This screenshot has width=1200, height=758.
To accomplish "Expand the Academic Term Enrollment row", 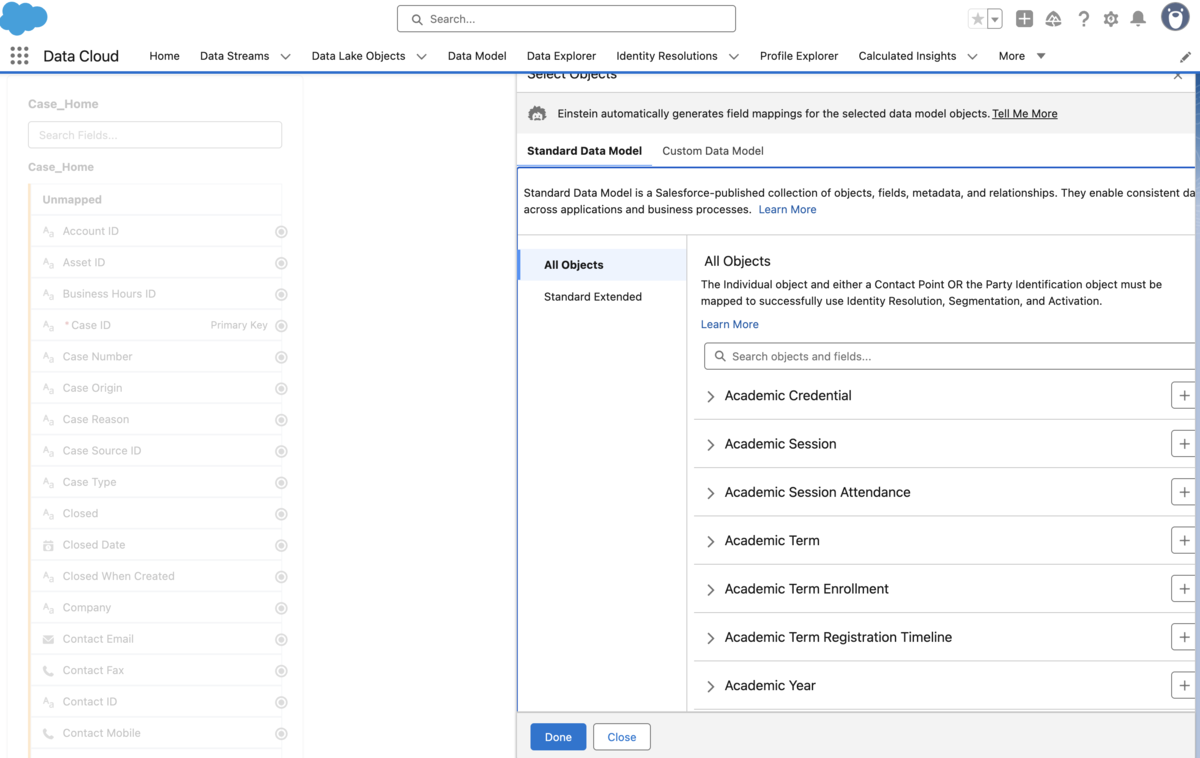I will click(x=710, y=589).
